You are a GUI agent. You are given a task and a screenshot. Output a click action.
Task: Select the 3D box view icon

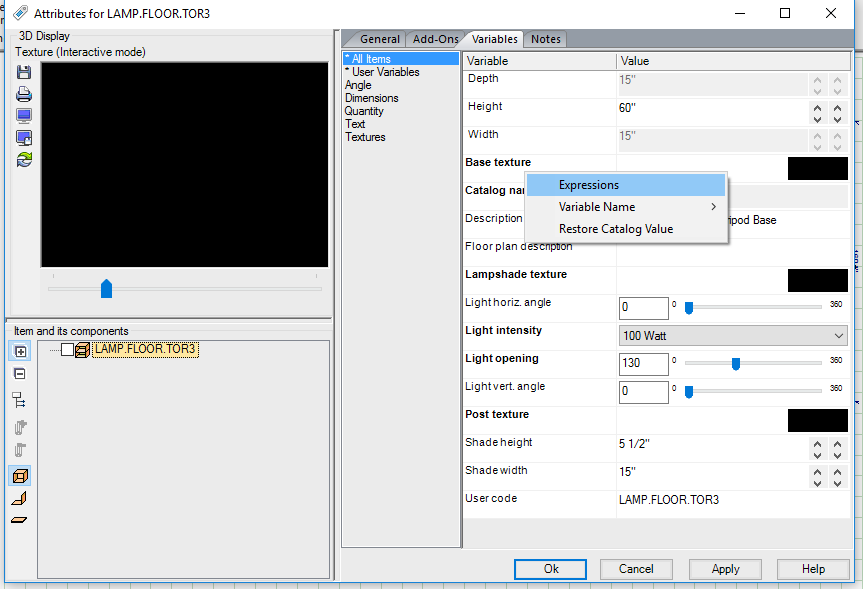pyautogui.click(x=20, y=476)
